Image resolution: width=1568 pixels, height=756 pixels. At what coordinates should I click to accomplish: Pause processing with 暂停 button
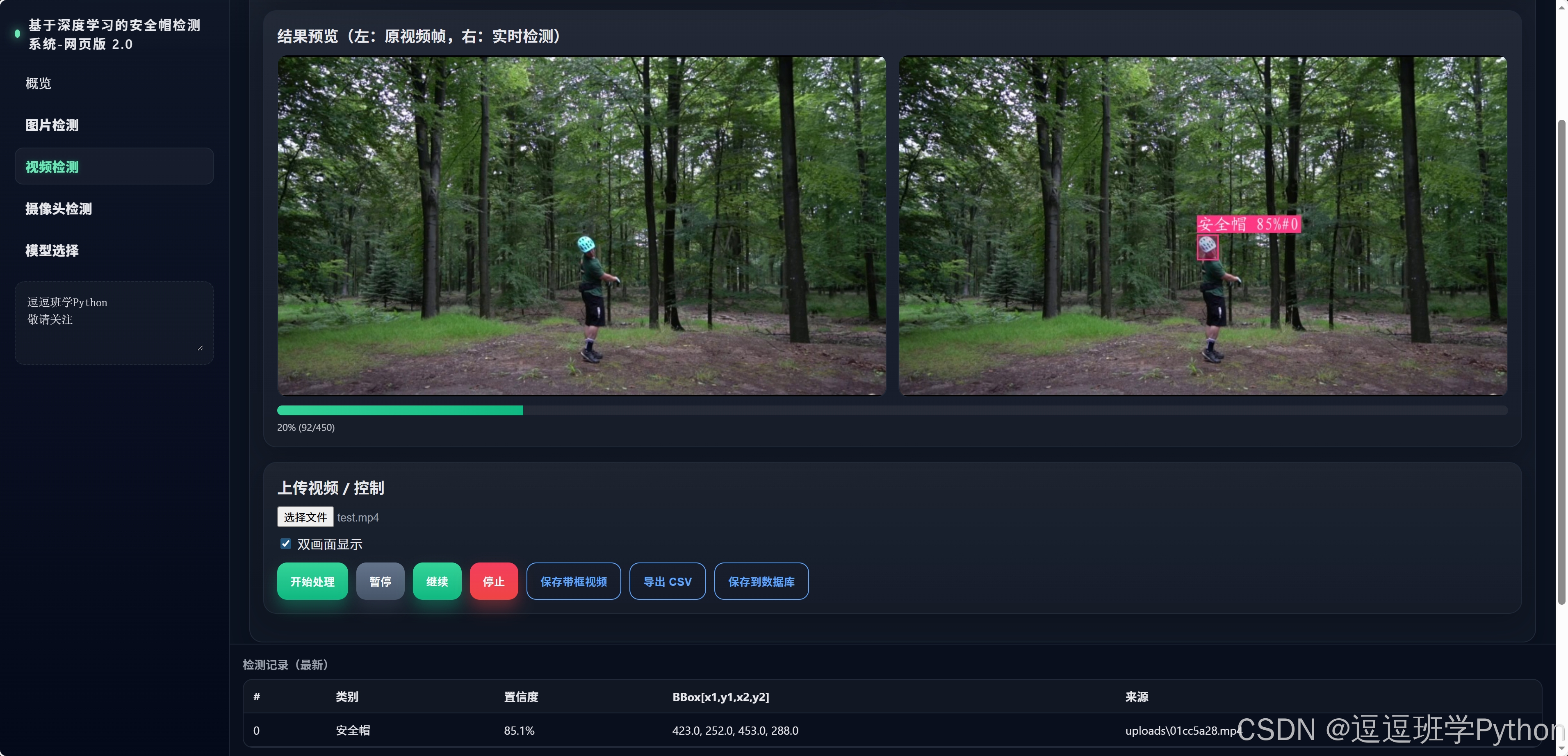click(380, 581)
